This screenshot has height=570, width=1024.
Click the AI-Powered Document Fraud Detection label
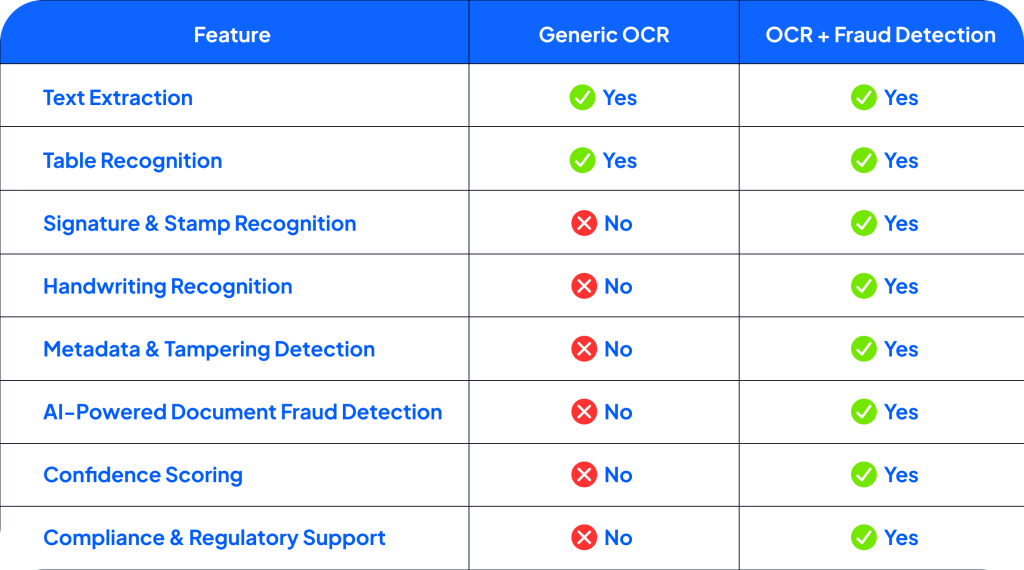coord(242,412)
